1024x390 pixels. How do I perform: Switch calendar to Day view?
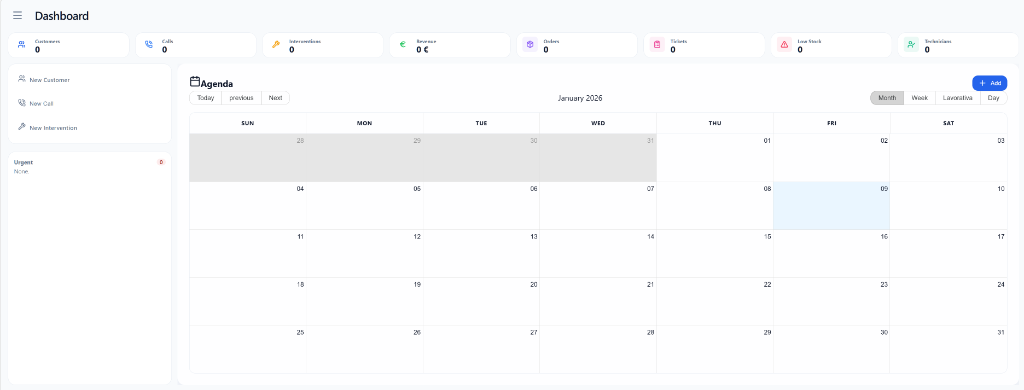[993, 98]
